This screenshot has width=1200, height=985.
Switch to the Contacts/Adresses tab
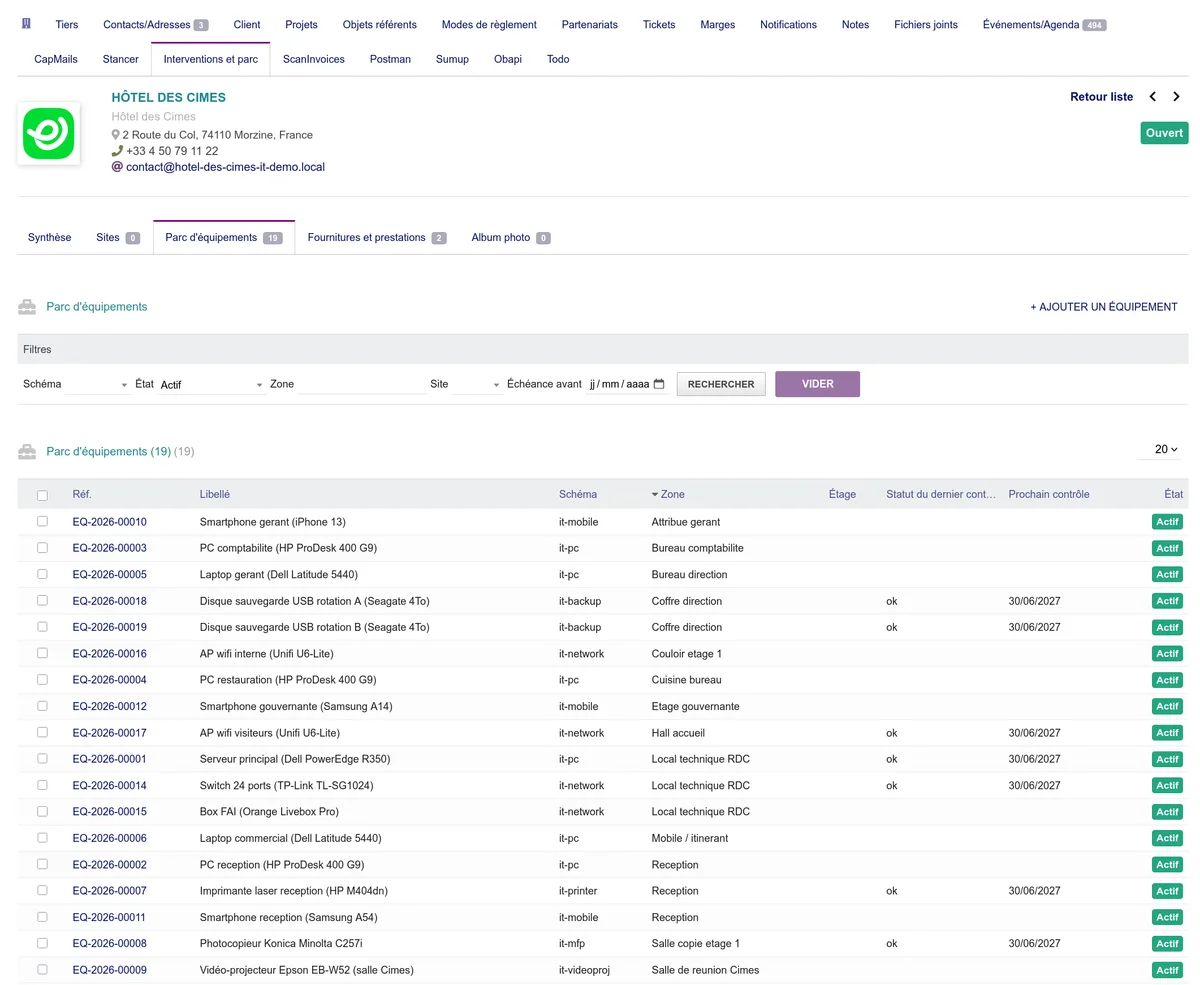[155, 24]
